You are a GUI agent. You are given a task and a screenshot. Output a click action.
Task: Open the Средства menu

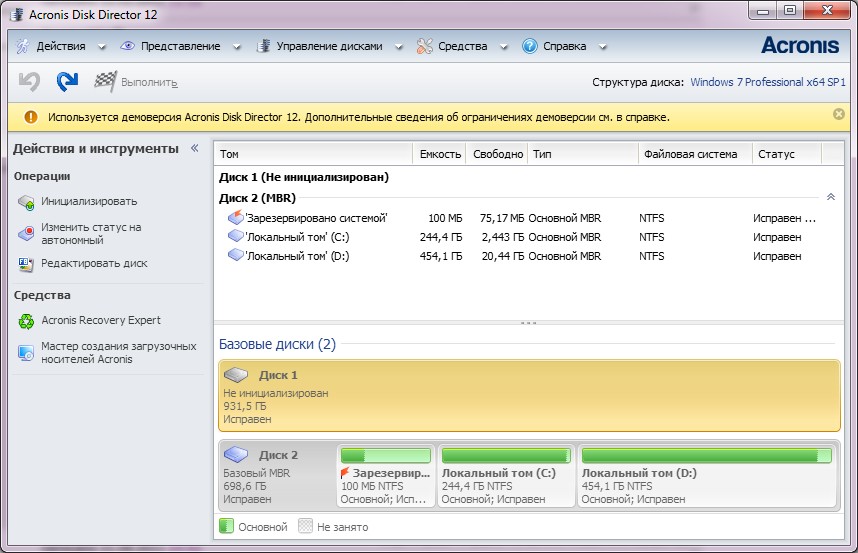pos(462,46)
